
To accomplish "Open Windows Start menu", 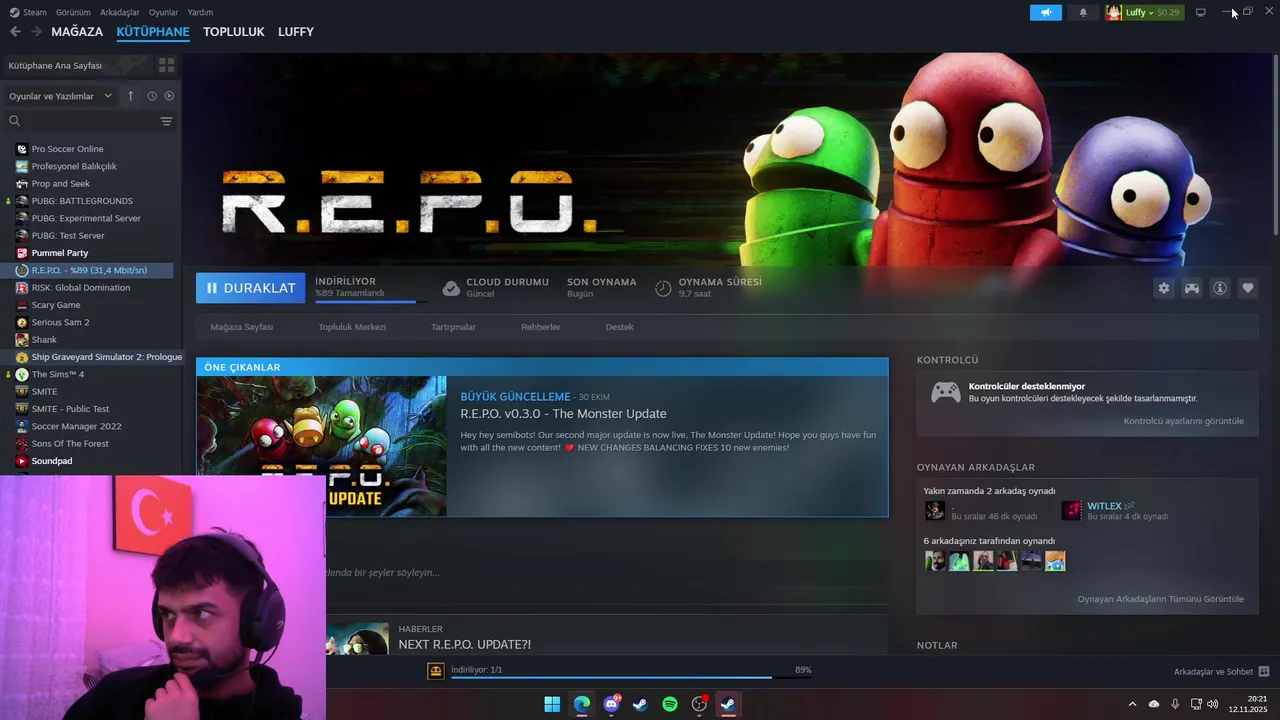I will pyautogui.click(x=552, y=704).
